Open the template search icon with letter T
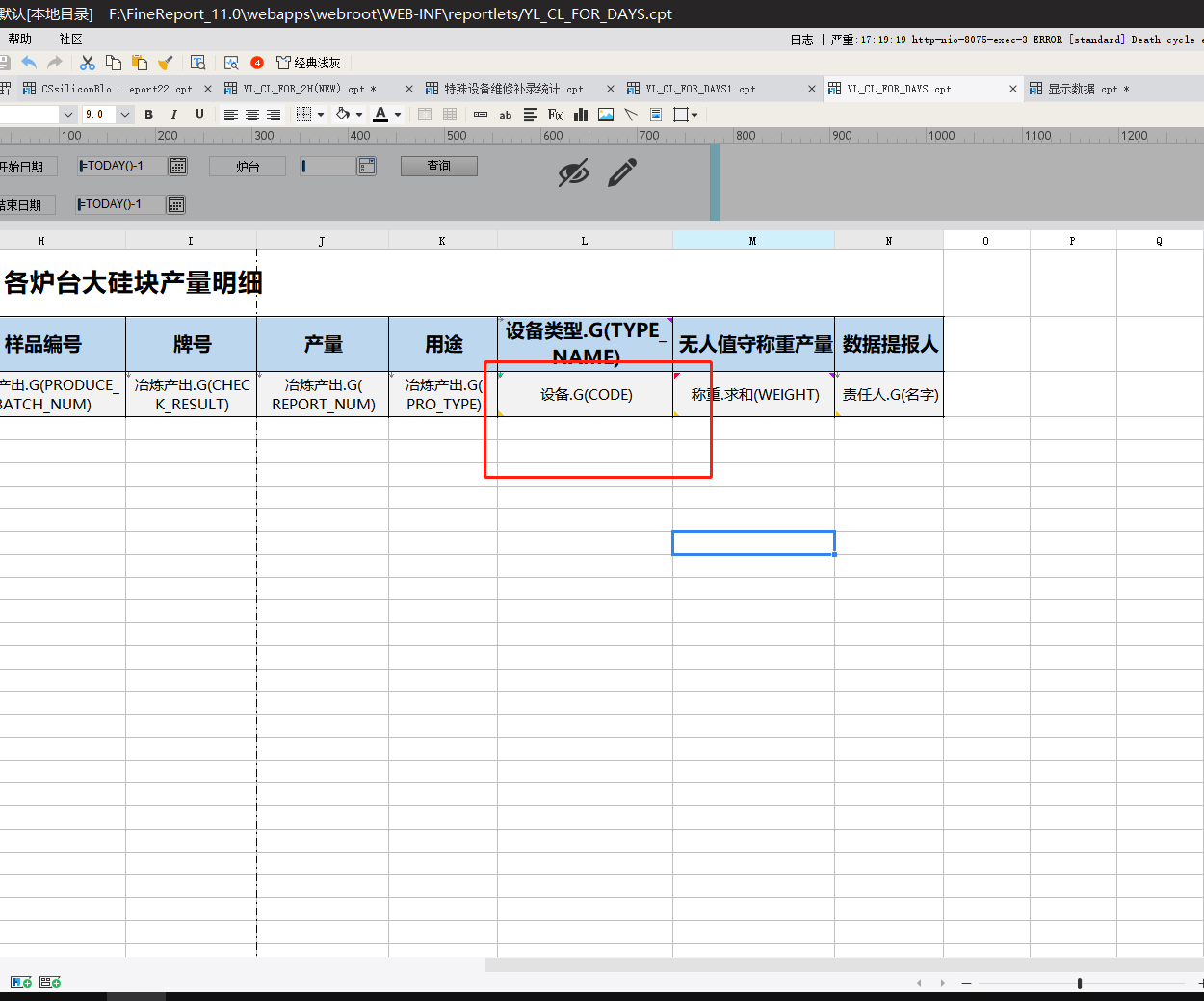Image resolution: width=1204 pixels, height=1001 pixels. [198, 63]
